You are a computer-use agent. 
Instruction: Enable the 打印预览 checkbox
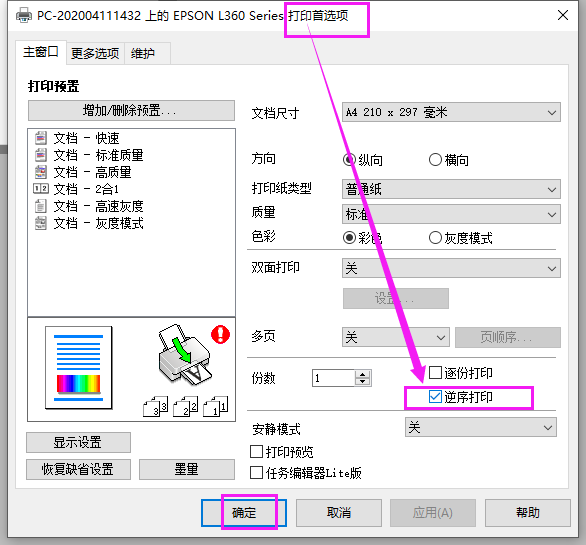pos(256,452)
